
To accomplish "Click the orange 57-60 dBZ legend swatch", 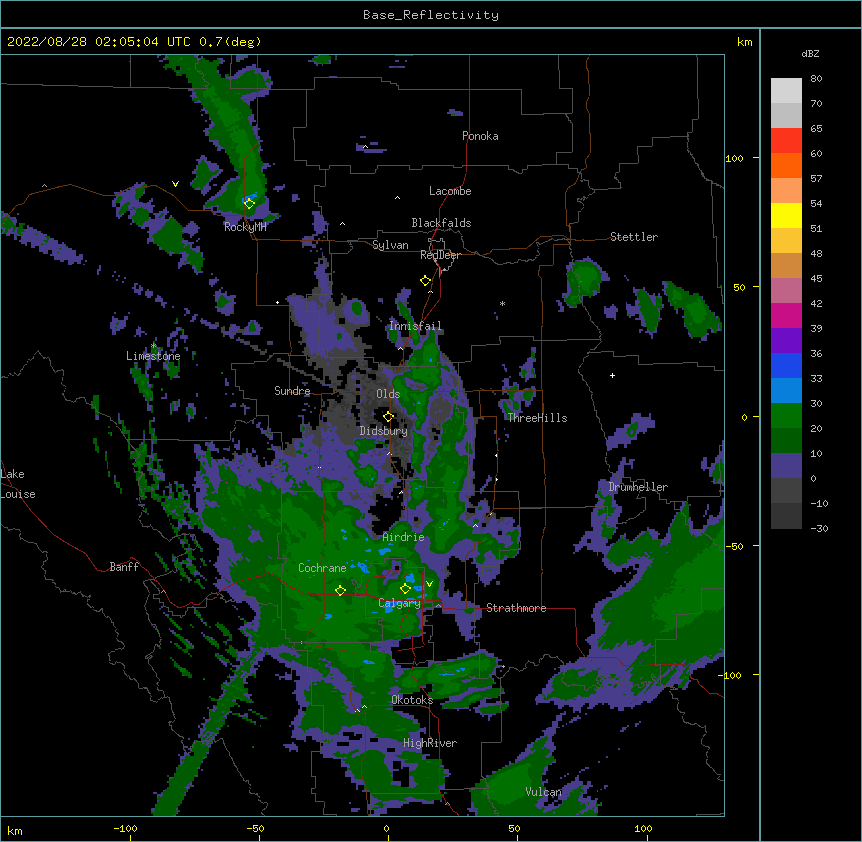I will click(x=786, y=165).
